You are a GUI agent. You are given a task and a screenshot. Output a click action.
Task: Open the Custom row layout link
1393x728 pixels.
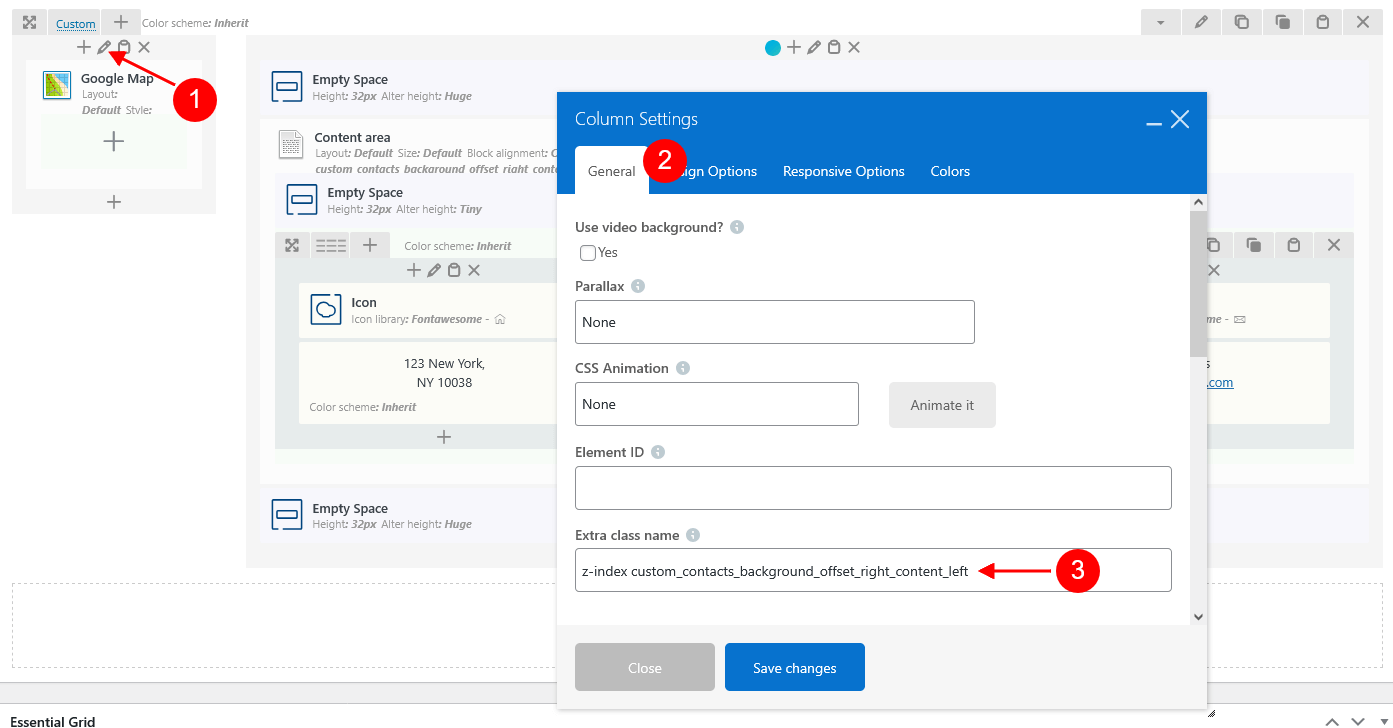(x=76, y=23)
